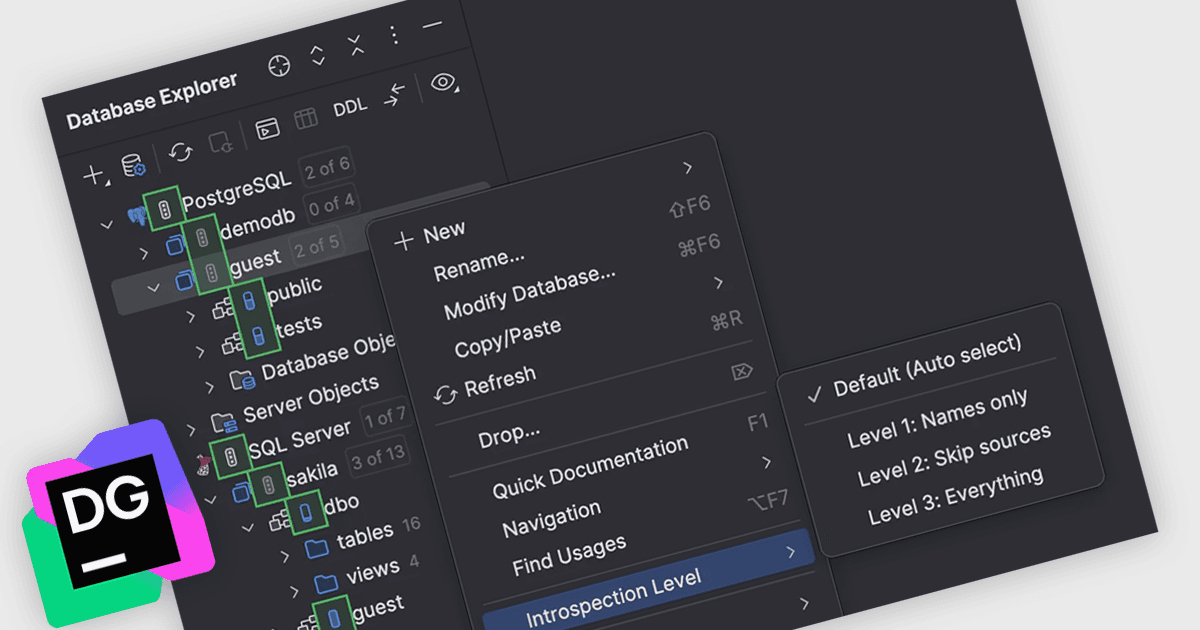This screenshot has width=1200, height=630.
Task: Expand the tests schema node
Action: pyautogui.click(x=201, y=352)
